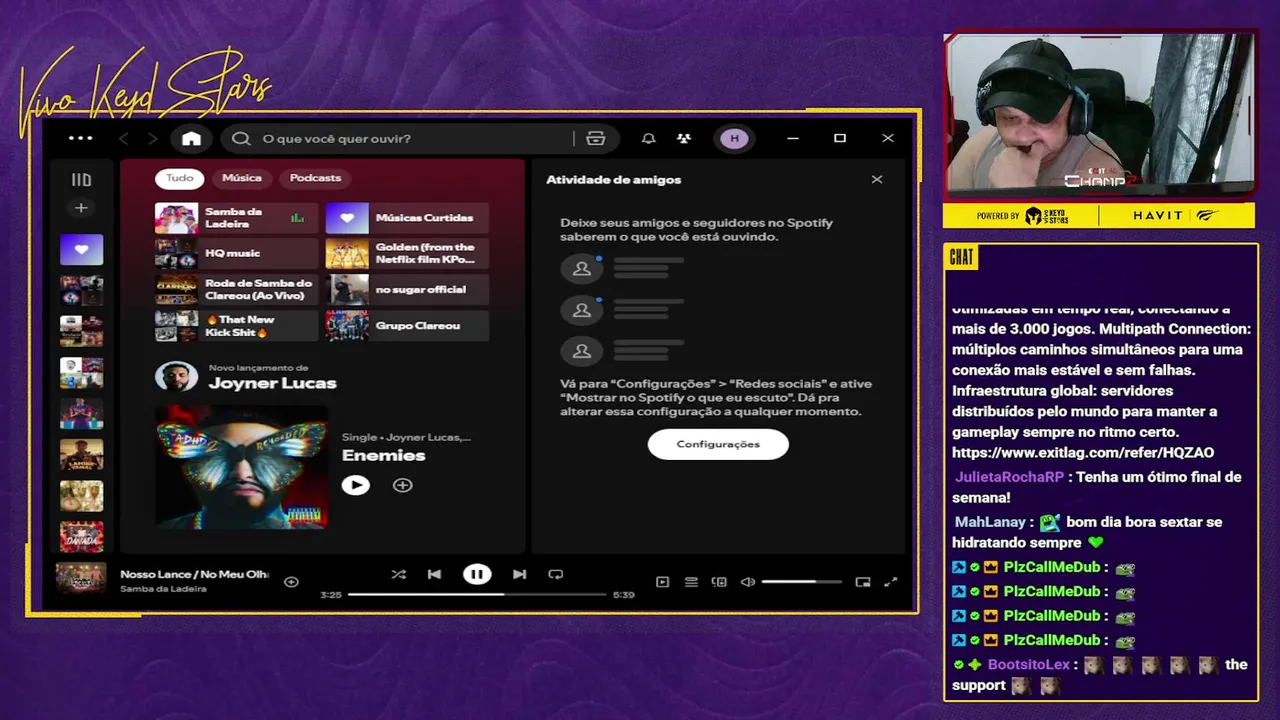Open now-playing album thumbnail
The image size is (1280, 720).
coord(81,579)
